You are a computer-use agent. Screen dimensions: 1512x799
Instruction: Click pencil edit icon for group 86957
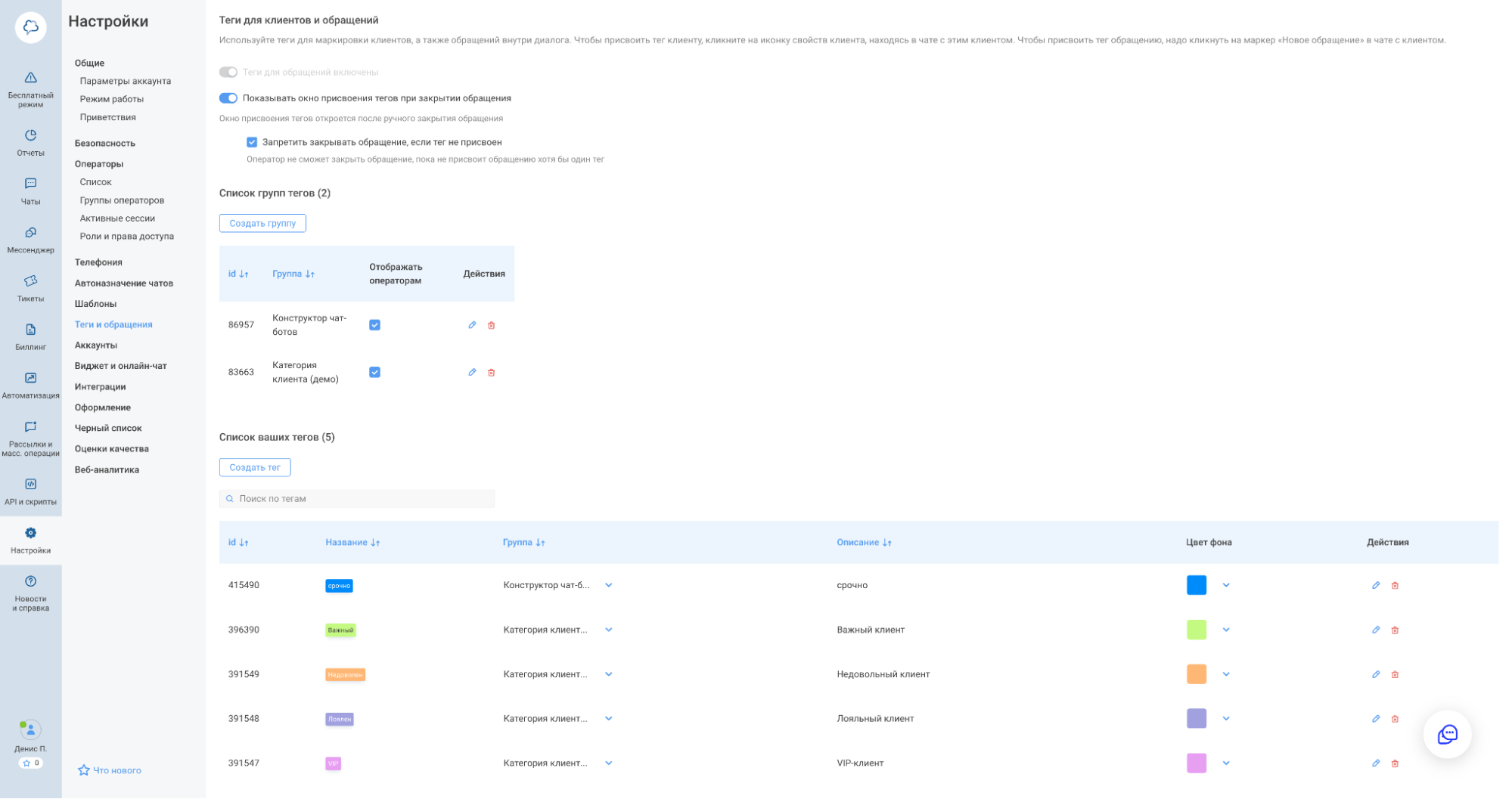click(x=472, y=325)
